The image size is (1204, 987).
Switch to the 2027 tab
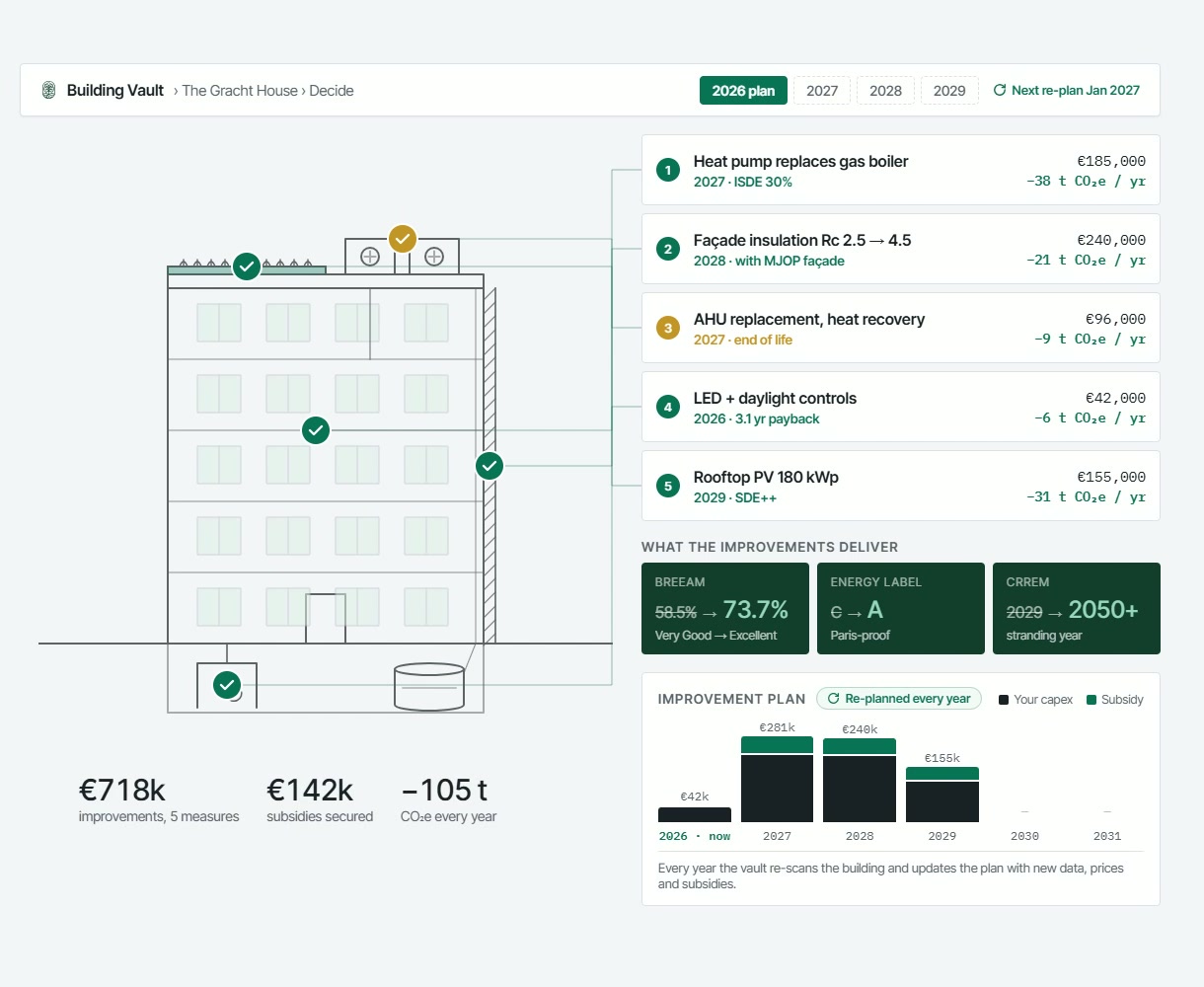pos(822,91)
